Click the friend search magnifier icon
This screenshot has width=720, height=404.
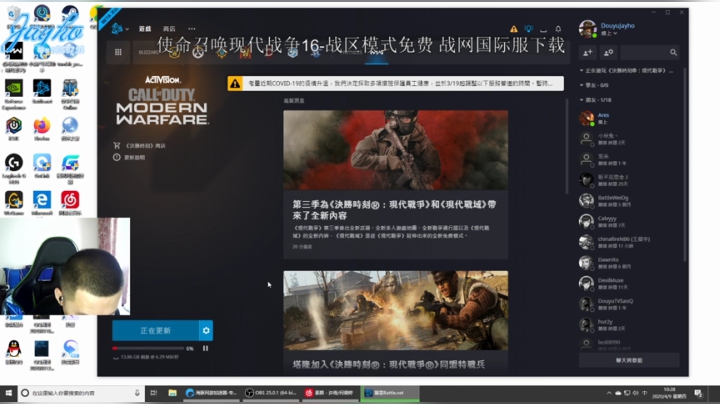click(x=673, y=53)
